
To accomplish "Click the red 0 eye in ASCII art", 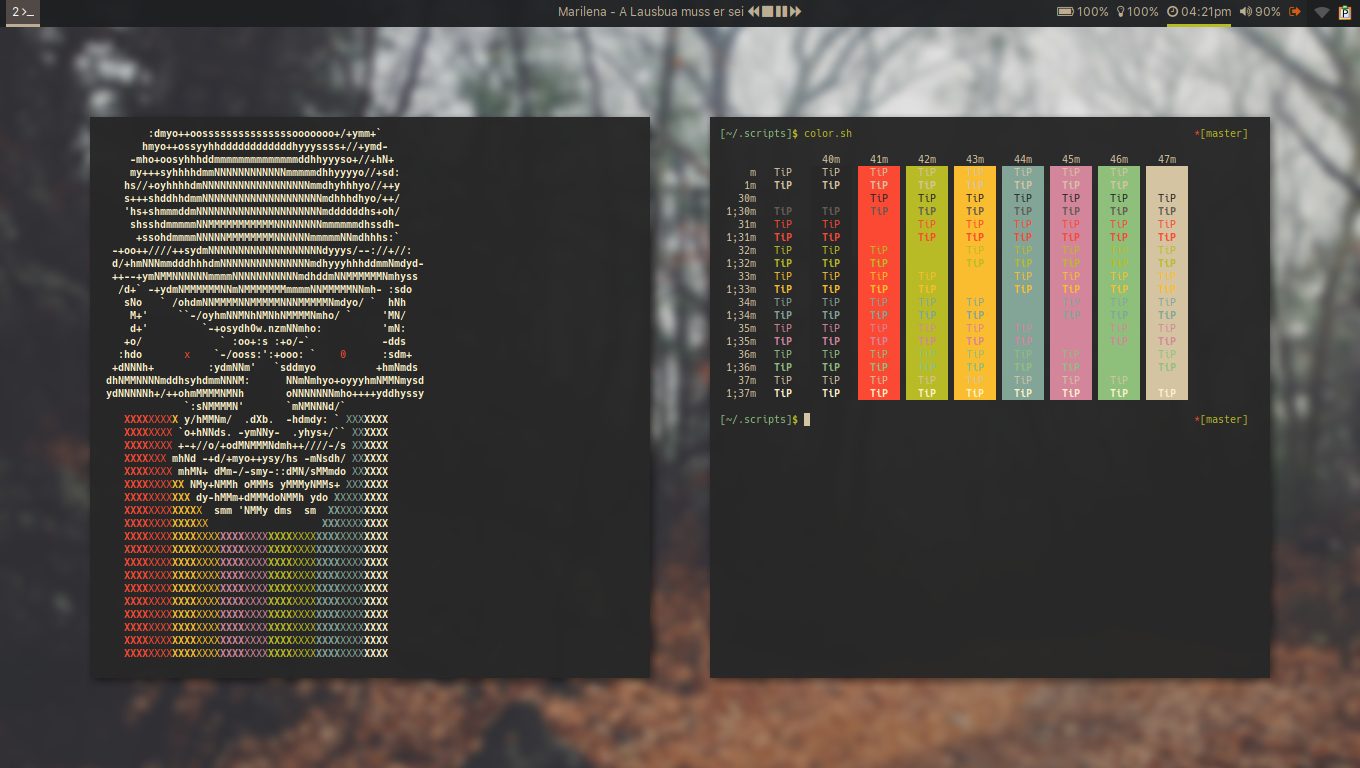I will click(343, 355).
